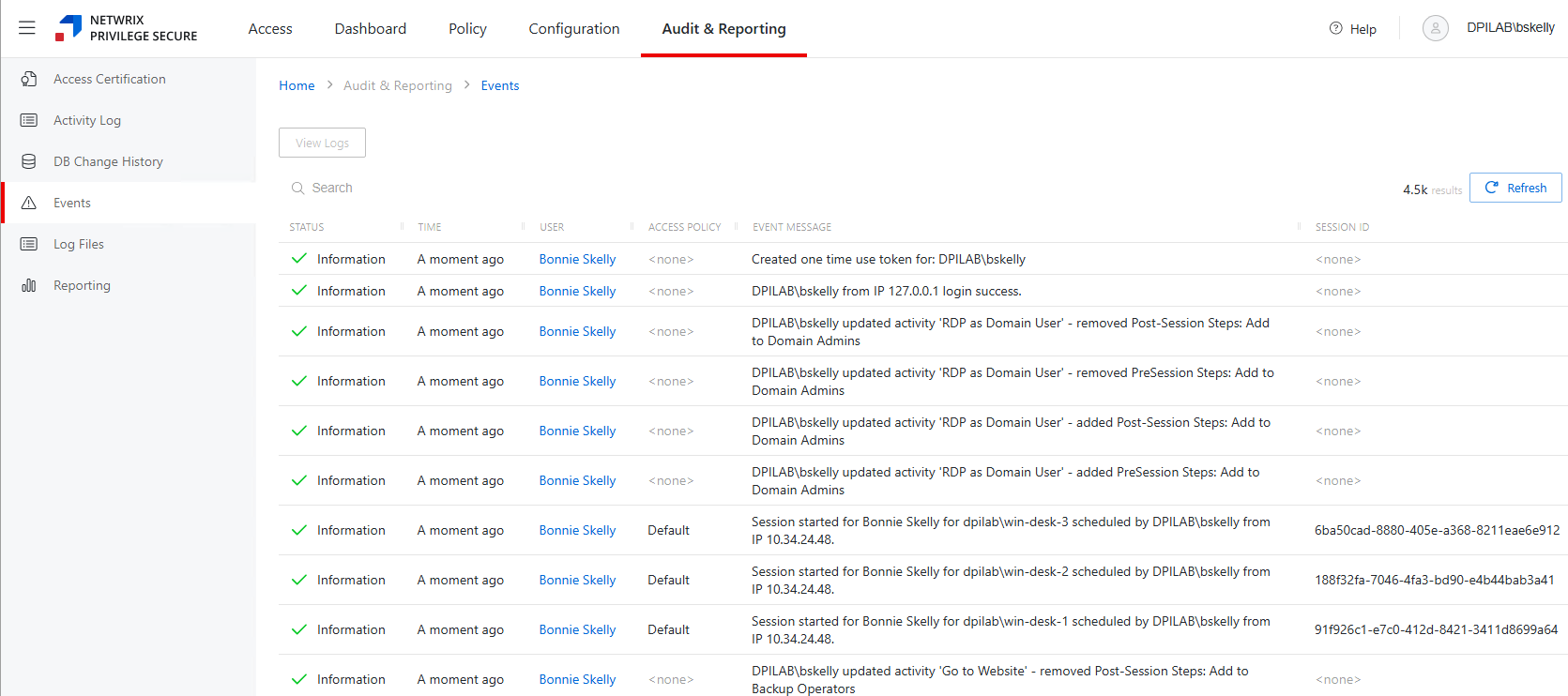The width and height of the screenshot is (1568, 696).
Task: Click green check icon of win-desk-1 session row
Action: click(299, 629)
